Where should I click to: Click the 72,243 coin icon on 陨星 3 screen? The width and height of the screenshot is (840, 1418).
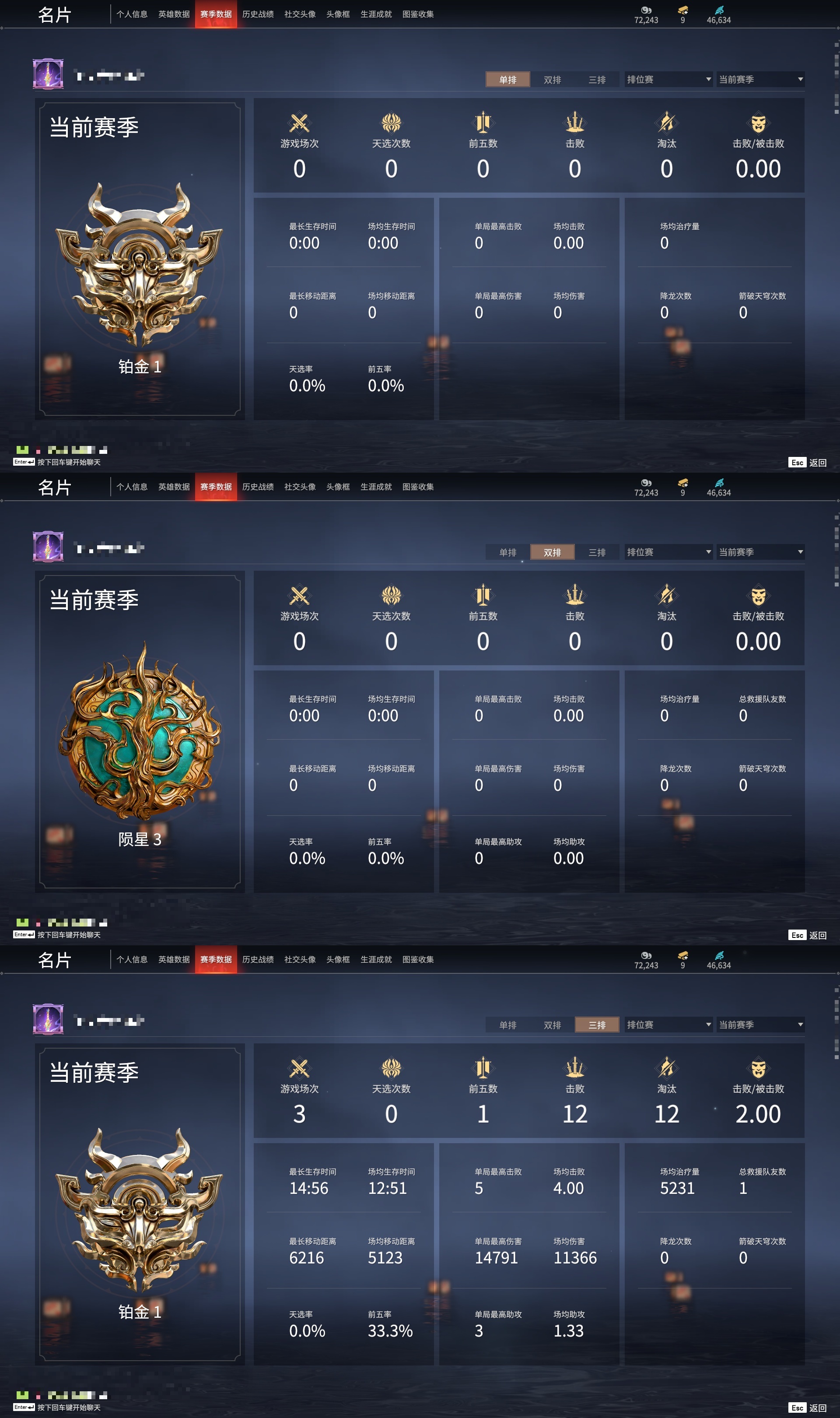click(x=646, y=483)
